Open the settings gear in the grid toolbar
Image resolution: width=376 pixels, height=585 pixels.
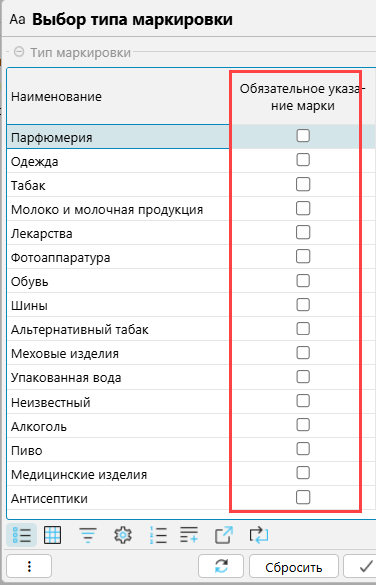click(x=123, y=535)
